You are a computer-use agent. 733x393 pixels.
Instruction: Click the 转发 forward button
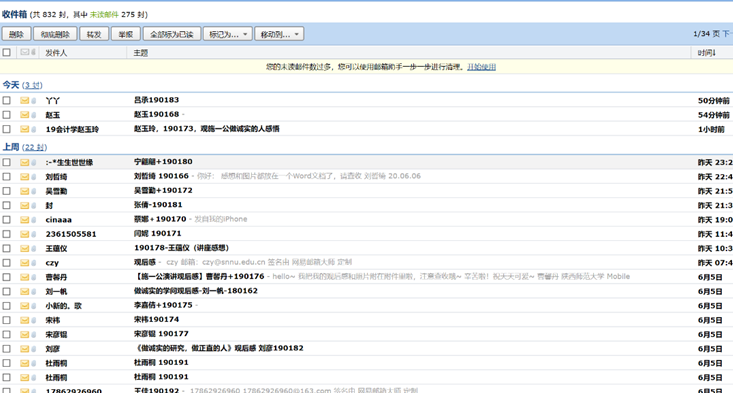(94, 34)
